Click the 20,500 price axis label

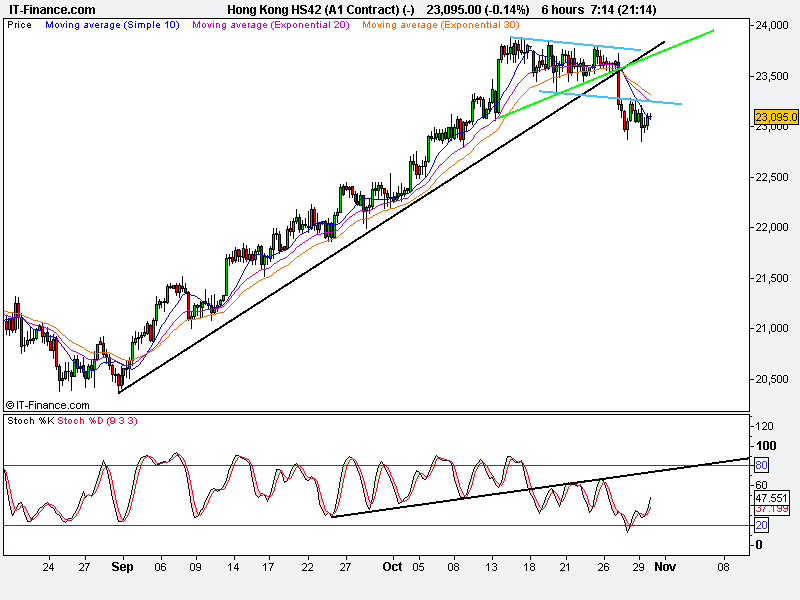pos(772,379)
